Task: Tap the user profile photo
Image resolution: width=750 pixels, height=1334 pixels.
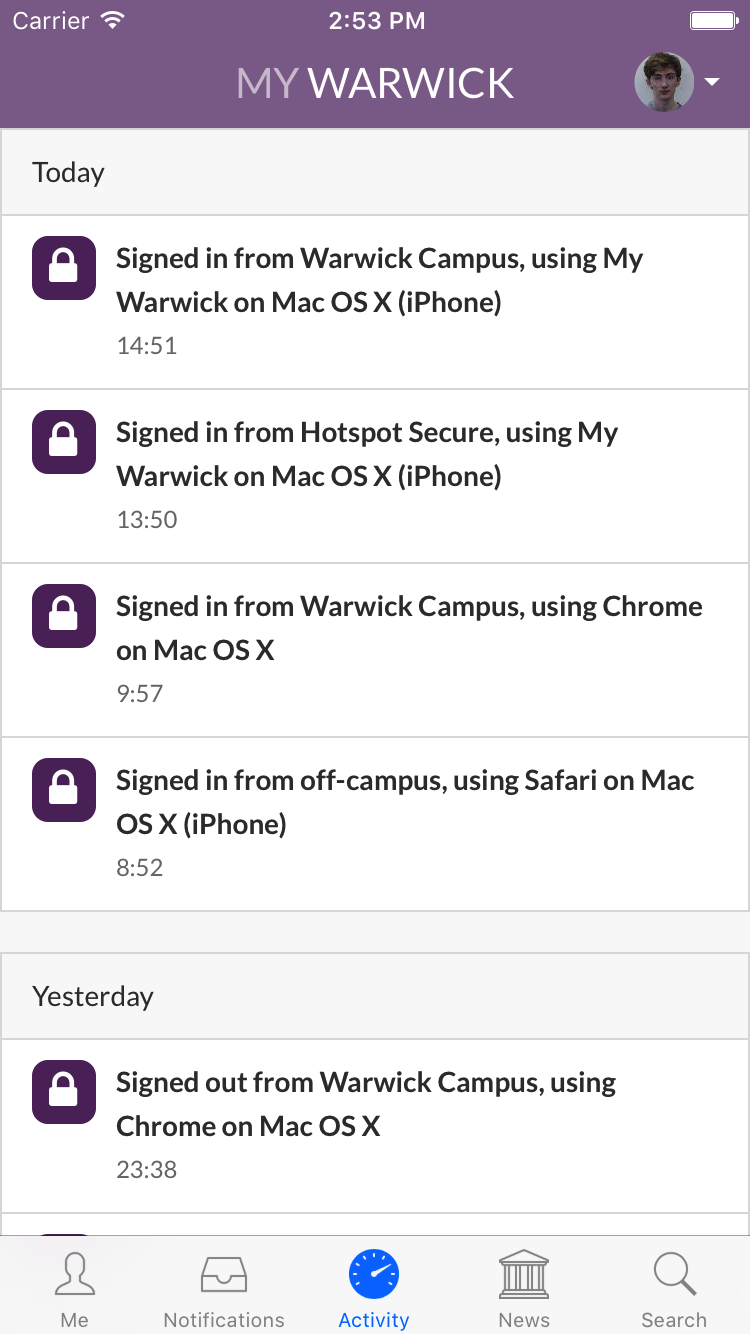Action: [664, 82]
